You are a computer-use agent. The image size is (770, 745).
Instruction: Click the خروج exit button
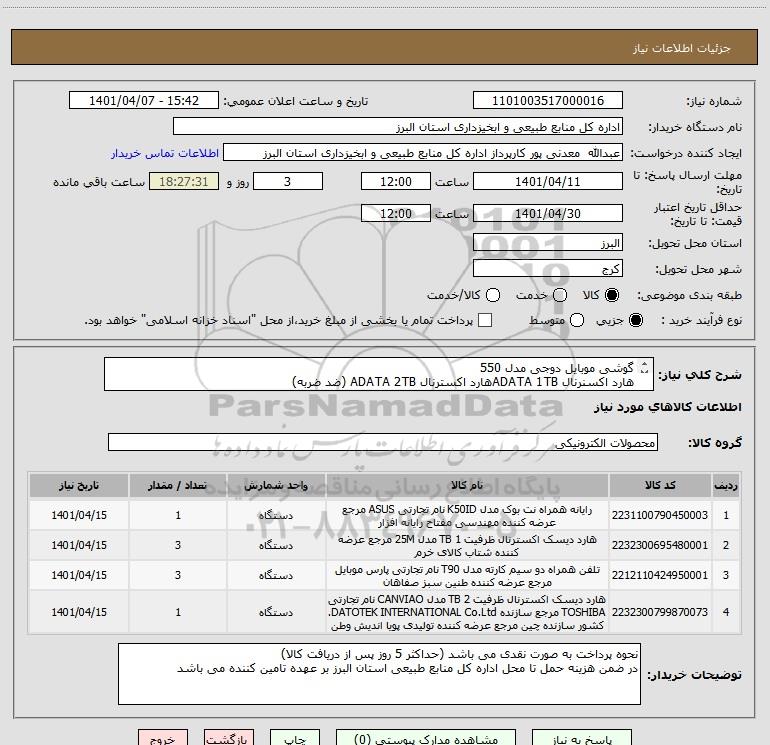click(x=163, y=738)
